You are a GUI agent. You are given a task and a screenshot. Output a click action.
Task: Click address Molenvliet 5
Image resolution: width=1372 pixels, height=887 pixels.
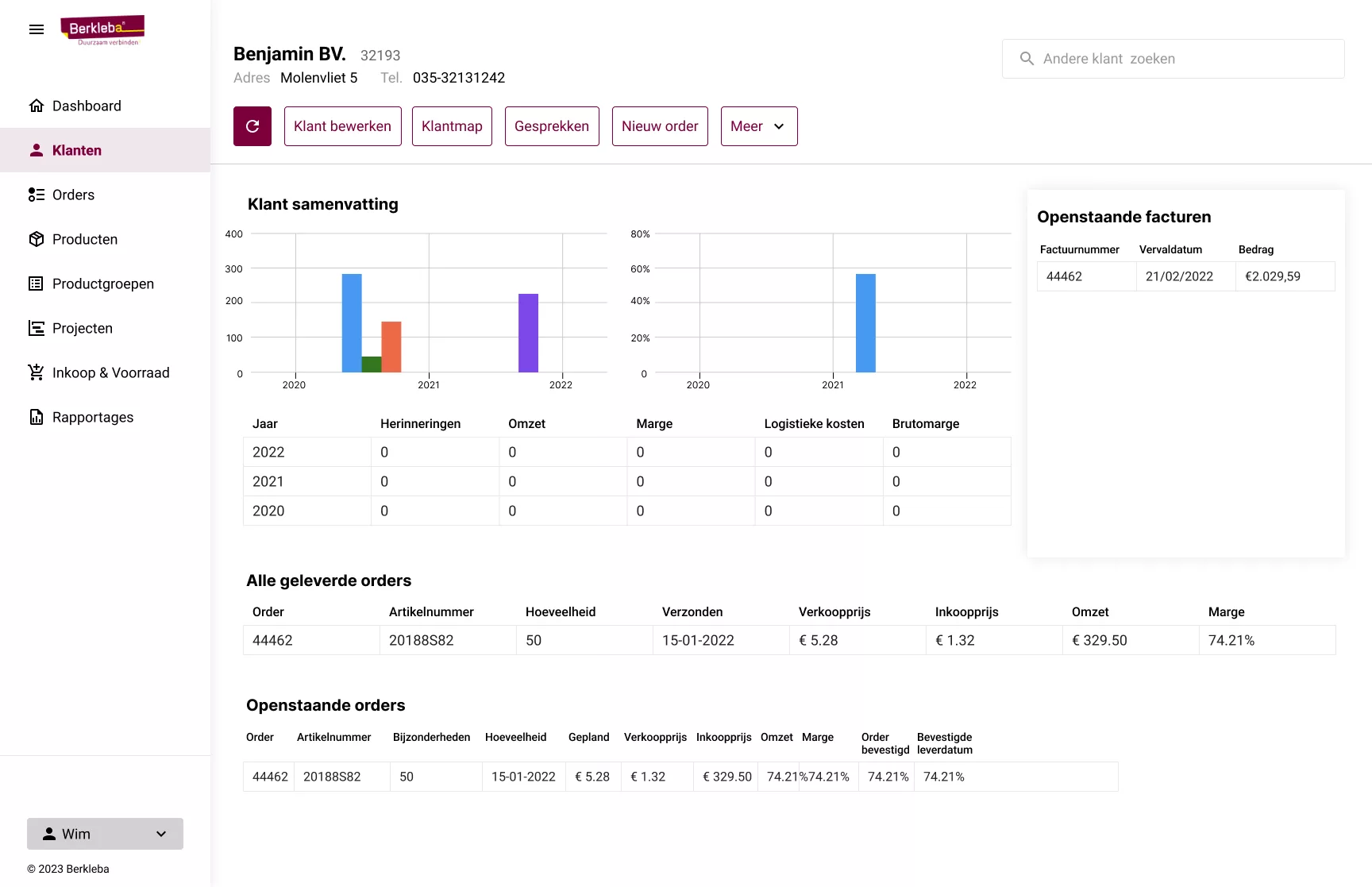click(319, 78)
